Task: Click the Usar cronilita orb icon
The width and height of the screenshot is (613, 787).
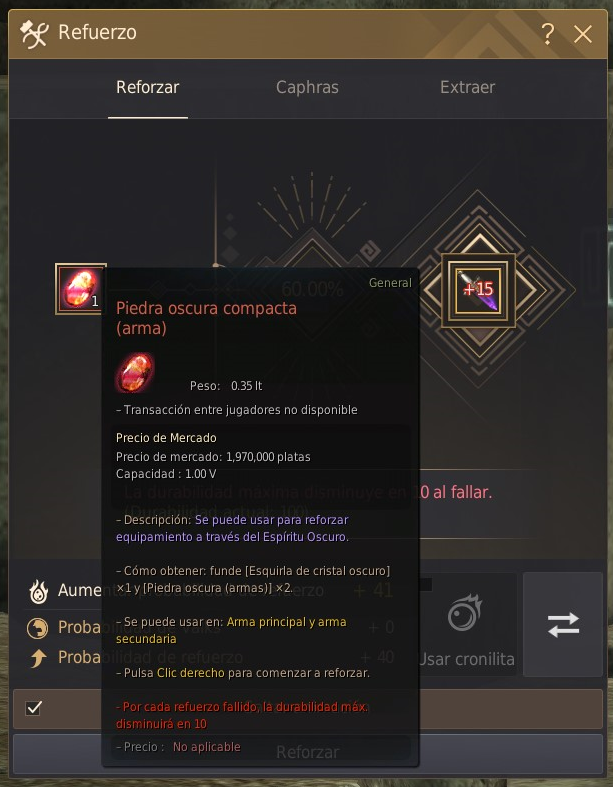Action: pos(465,613)
